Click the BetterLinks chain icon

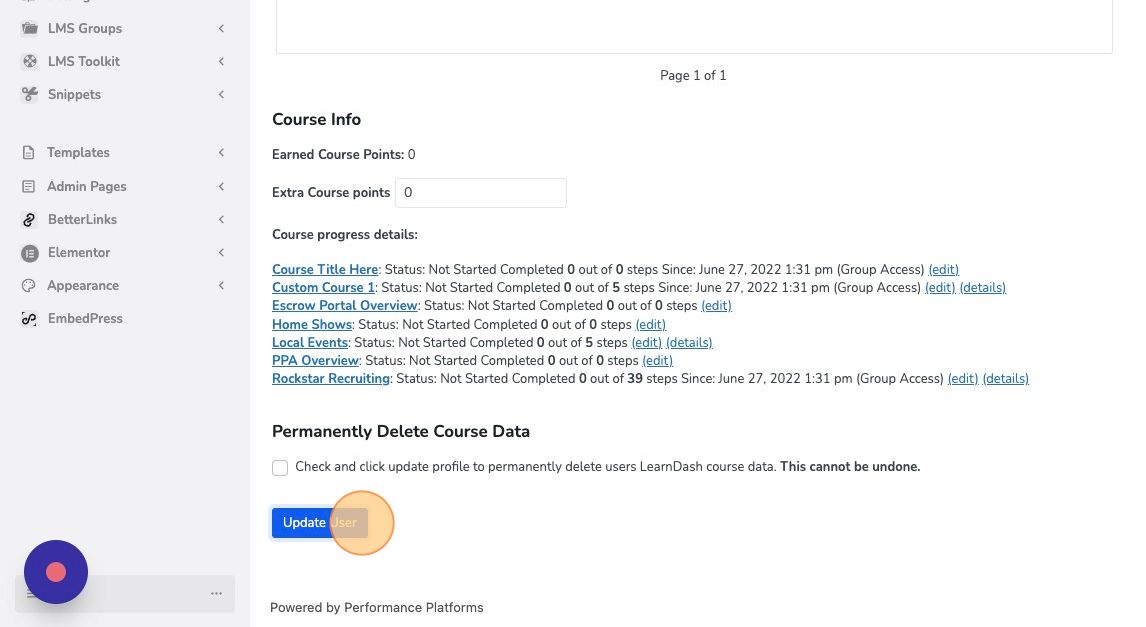click(29, 219)
